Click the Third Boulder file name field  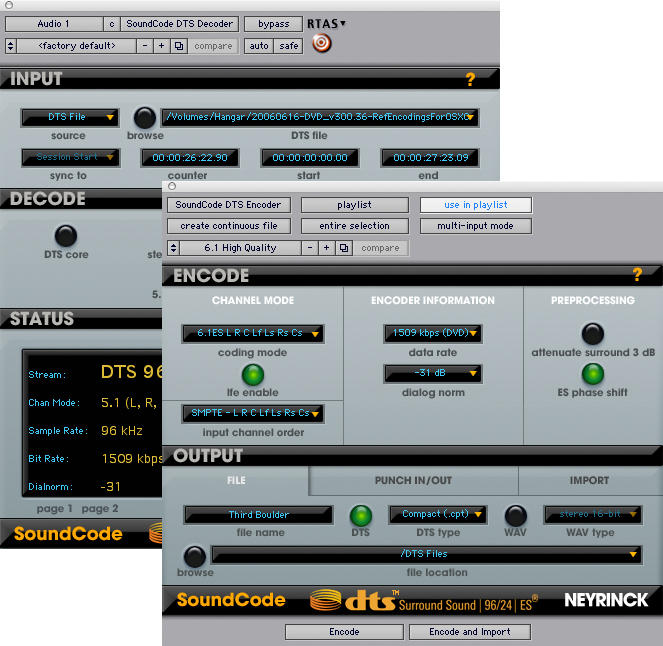[258, 514]
